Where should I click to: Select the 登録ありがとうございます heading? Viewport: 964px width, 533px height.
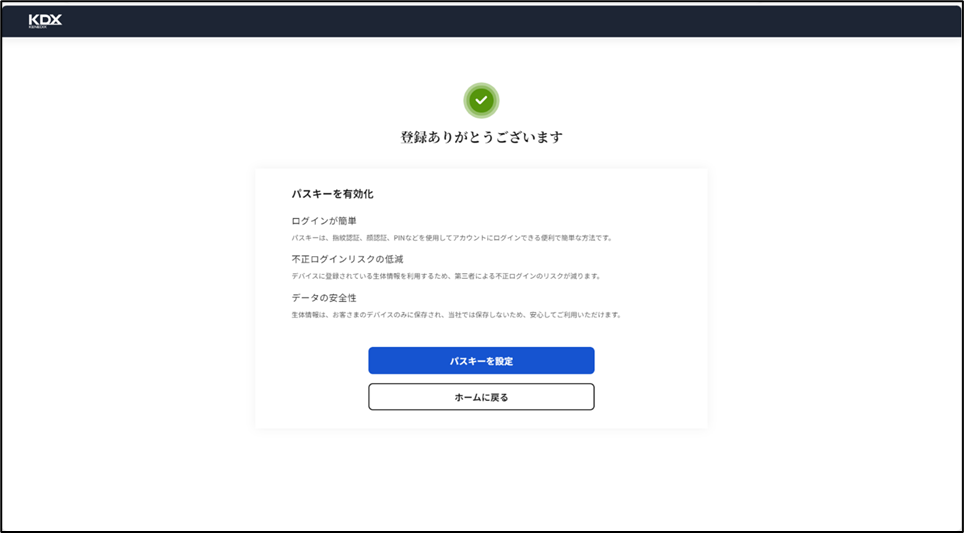coord(481,137)
